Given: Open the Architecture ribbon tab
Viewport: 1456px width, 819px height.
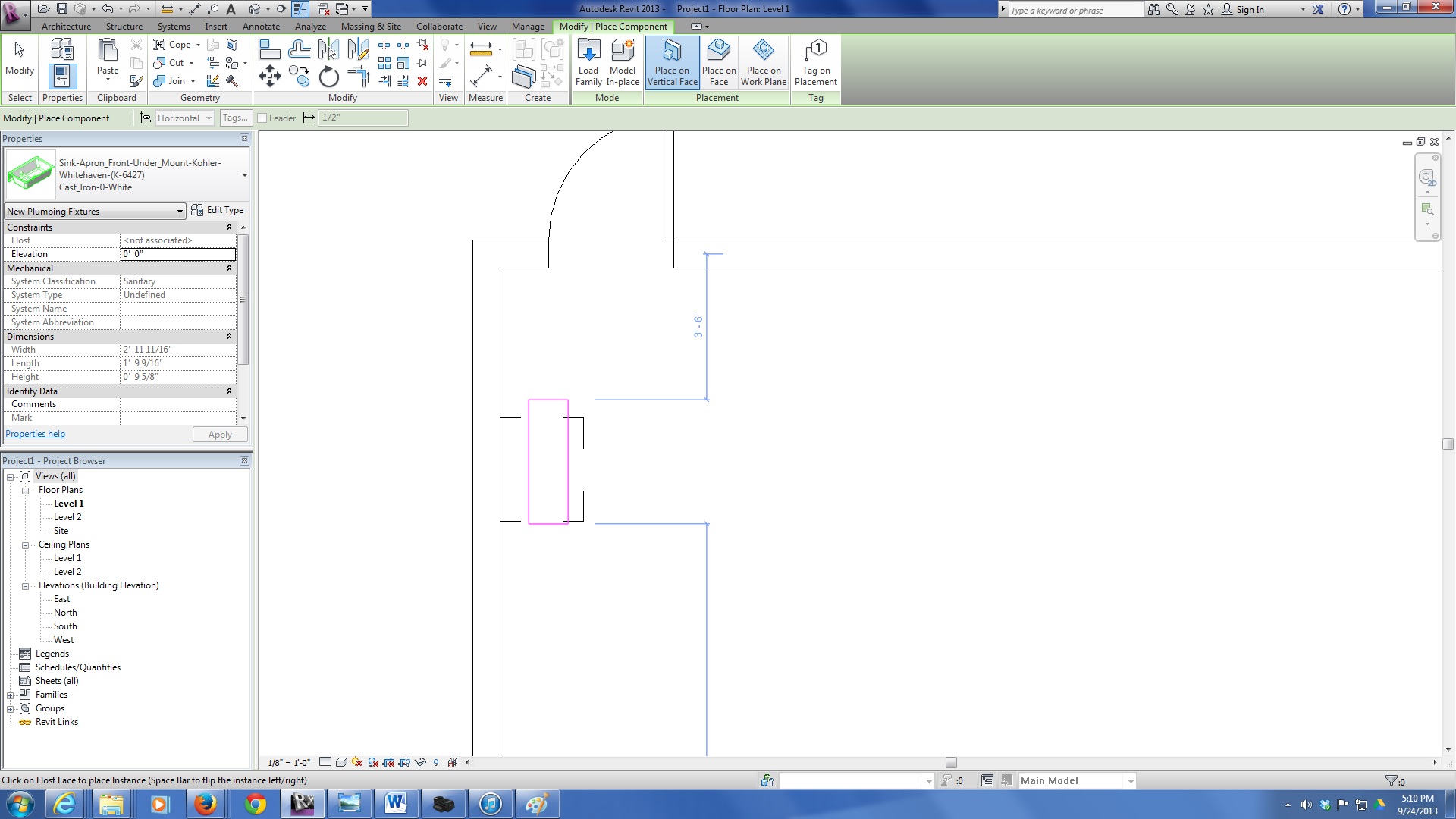Looking at the screenshot, I should [x=66, y=27].
